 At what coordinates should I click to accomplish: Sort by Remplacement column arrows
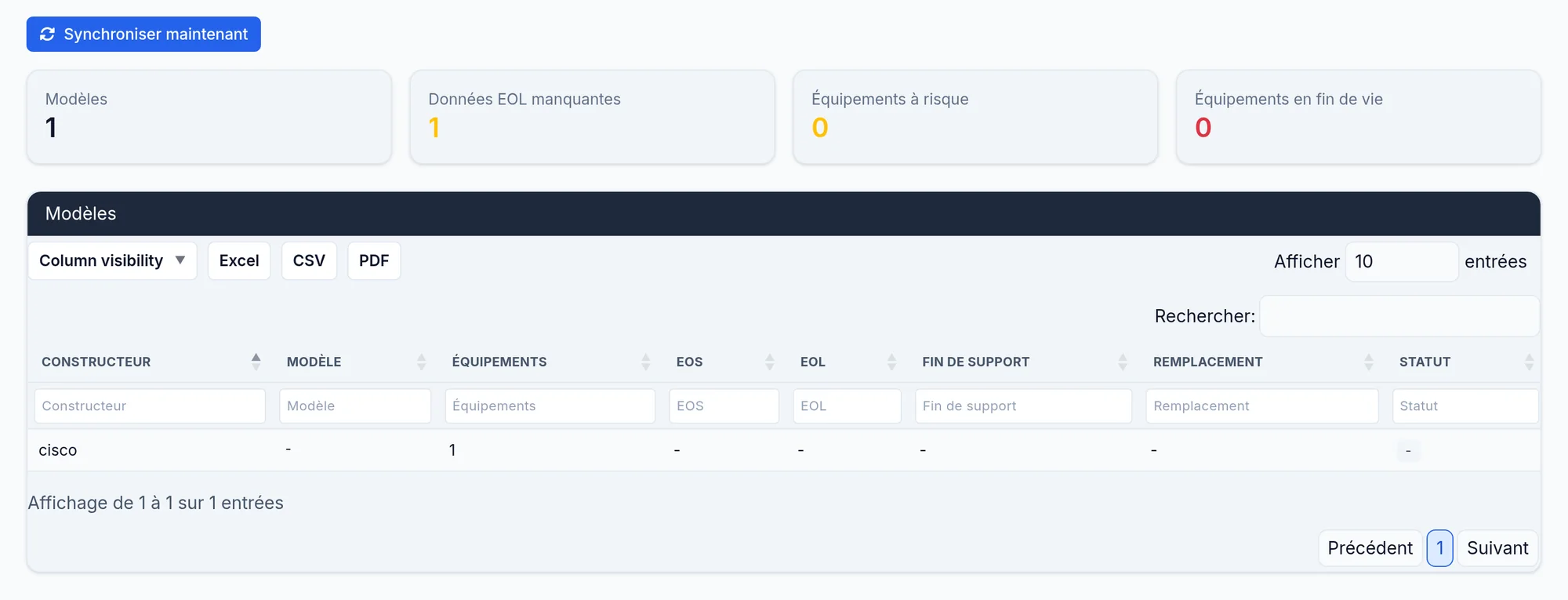click(x=1368, y=362)
